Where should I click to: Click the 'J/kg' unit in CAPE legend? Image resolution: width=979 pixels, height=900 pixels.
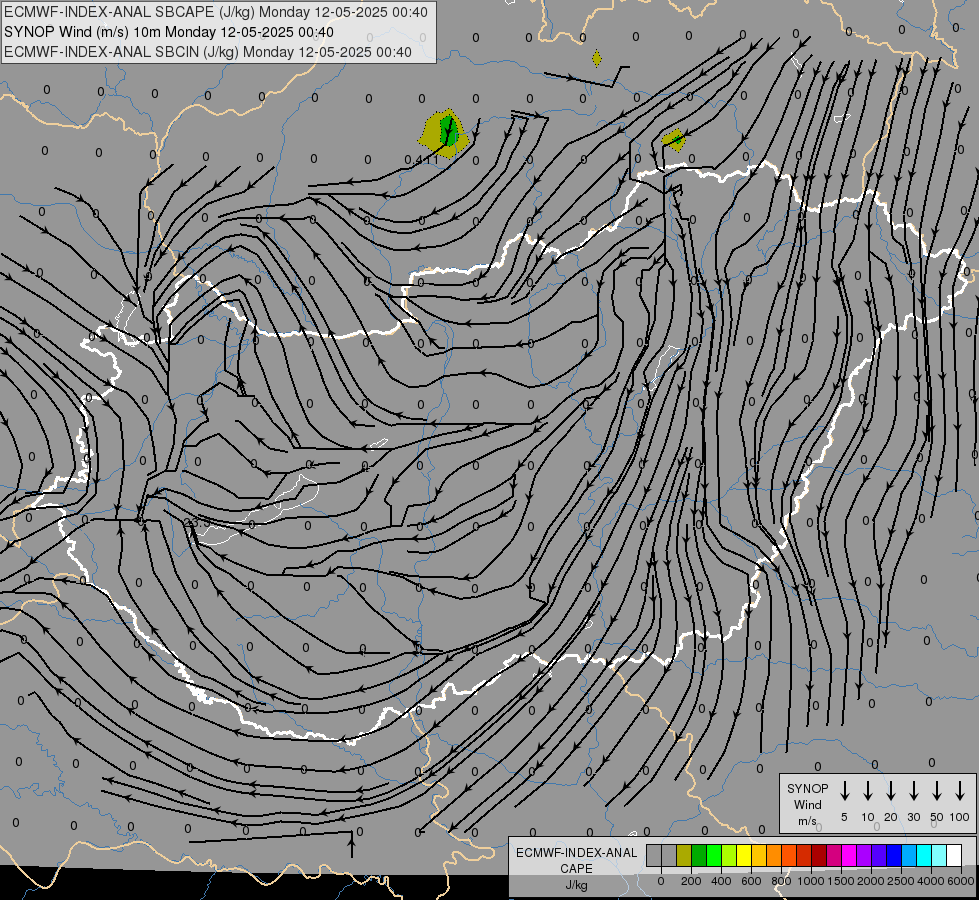coord(576,885)
